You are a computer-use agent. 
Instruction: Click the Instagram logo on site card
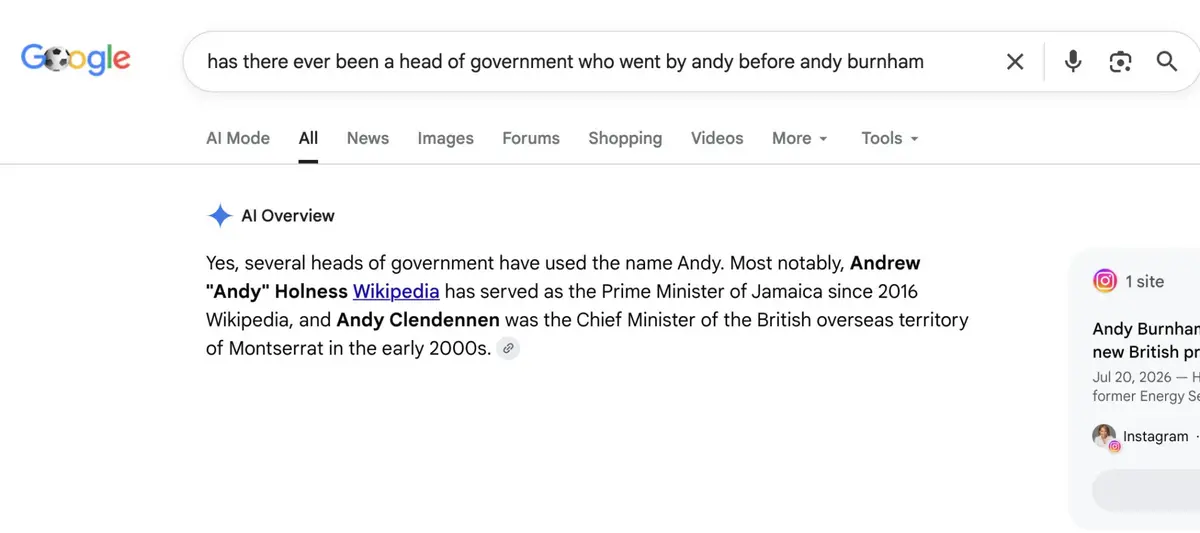pyautogui.click(x=1105, y=281)
